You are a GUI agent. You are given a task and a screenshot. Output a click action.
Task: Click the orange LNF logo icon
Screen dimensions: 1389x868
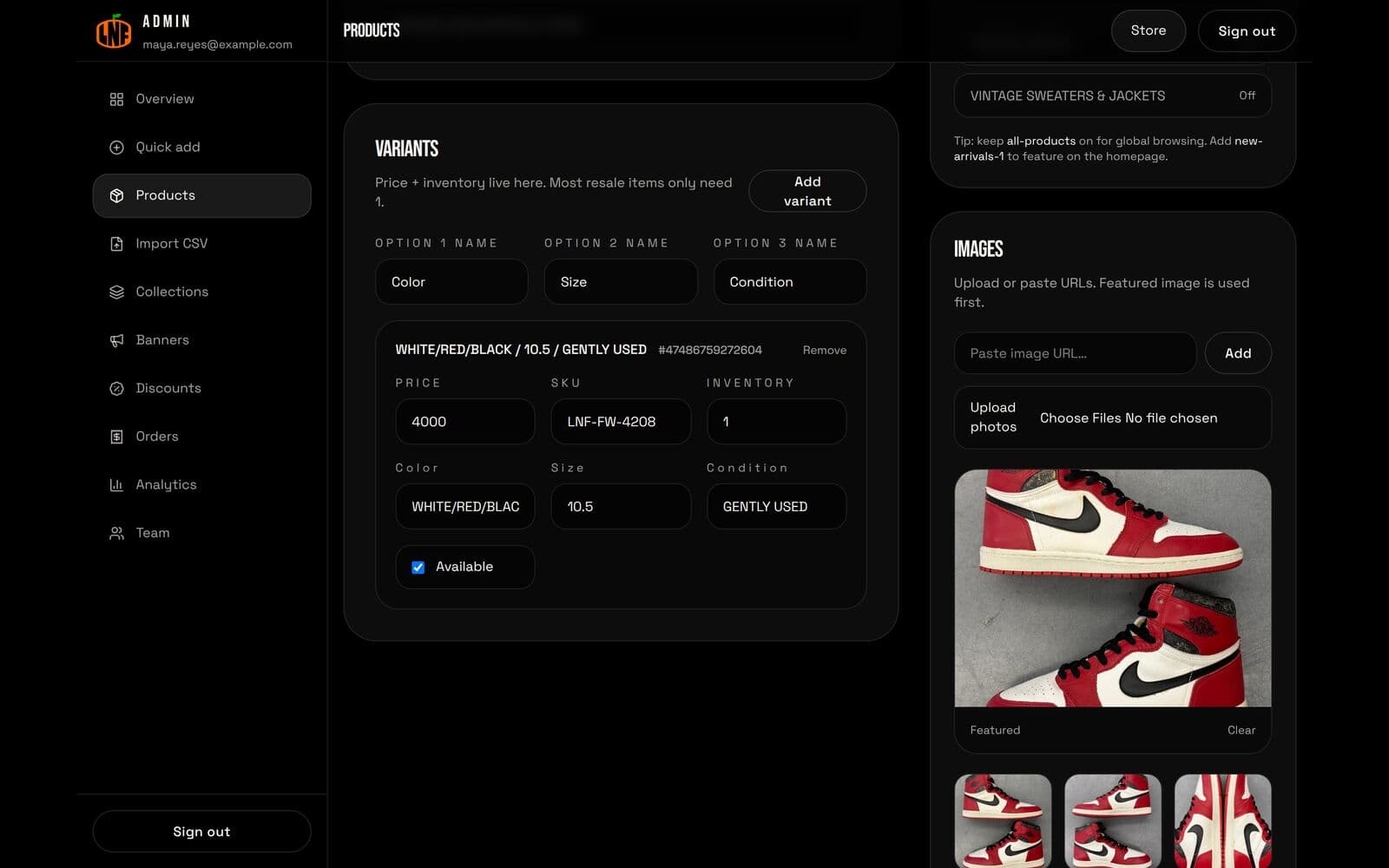[114, 31]
